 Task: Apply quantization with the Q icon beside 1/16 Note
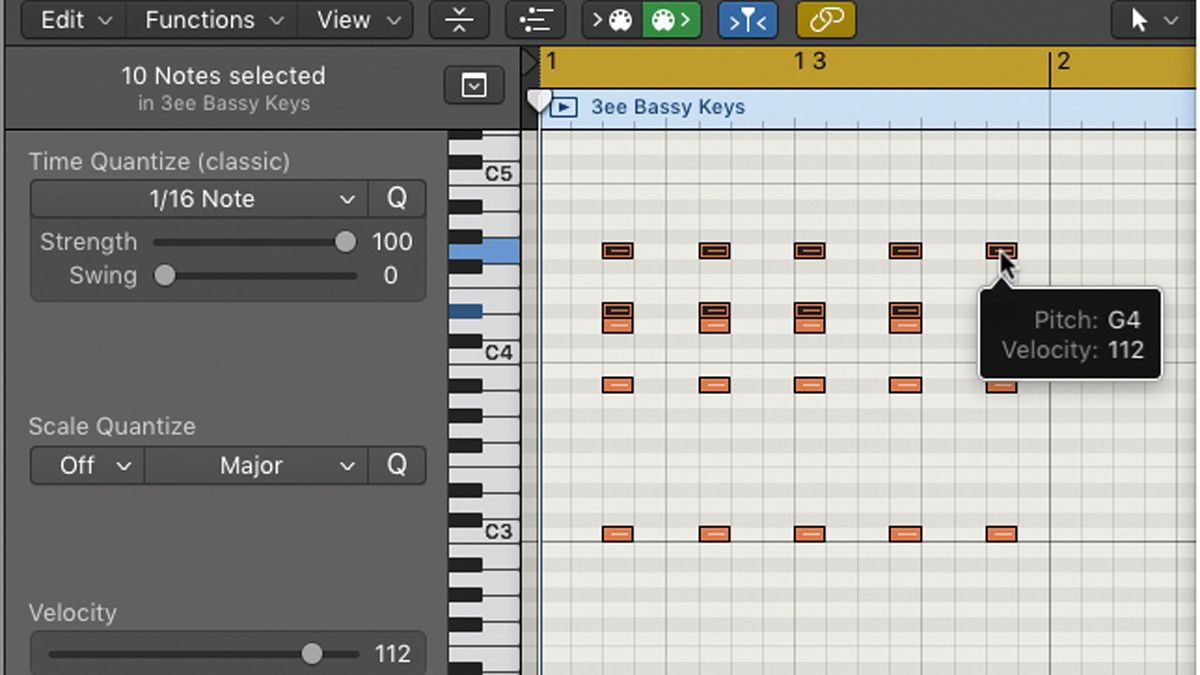pos(397,198)
